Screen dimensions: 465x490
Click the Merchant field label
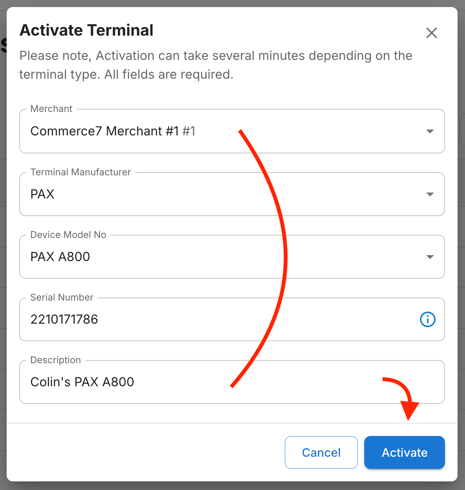click(x=51, y=109)
